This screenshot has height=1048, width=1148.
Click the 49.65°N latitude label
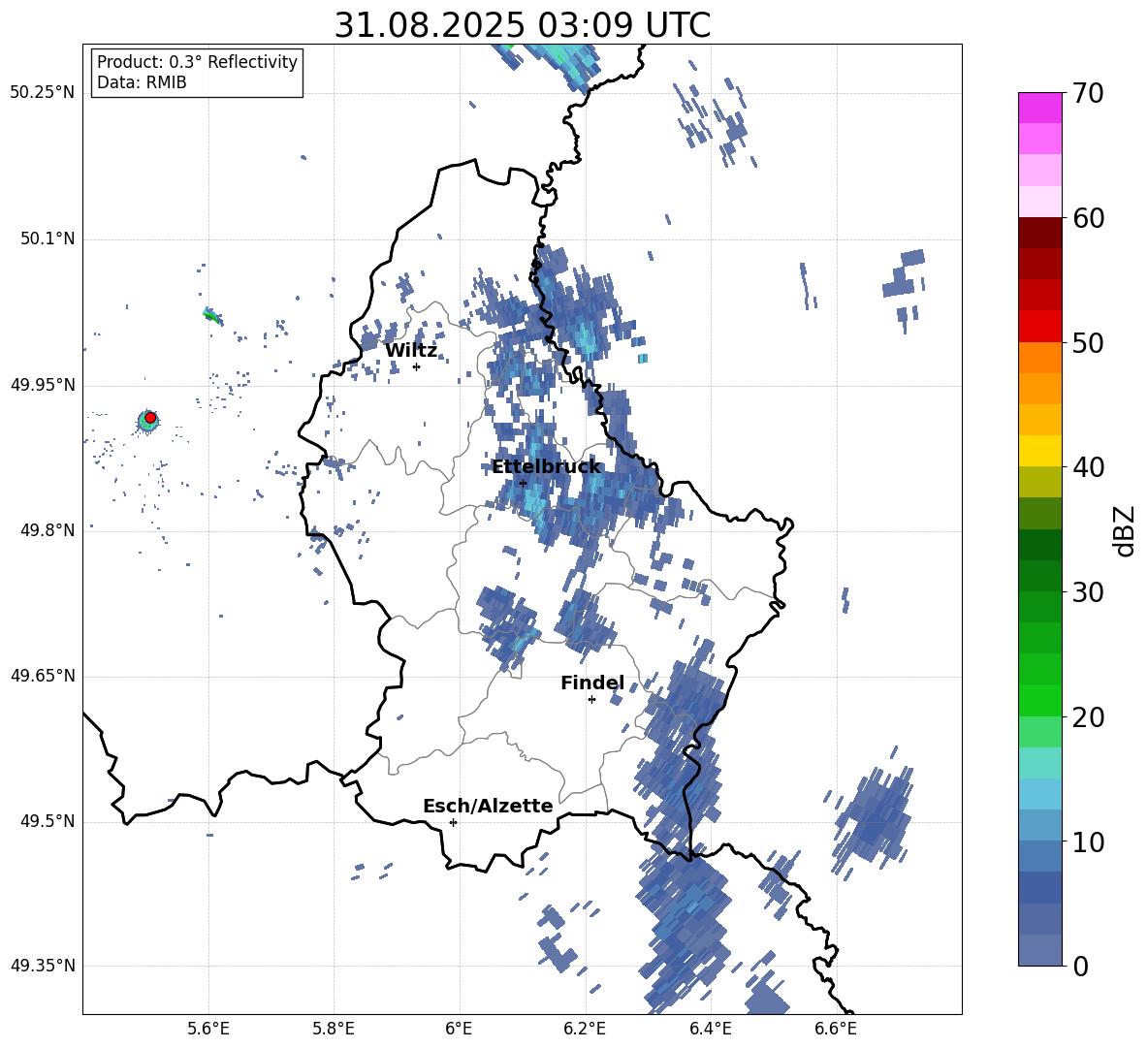(43, 676)
